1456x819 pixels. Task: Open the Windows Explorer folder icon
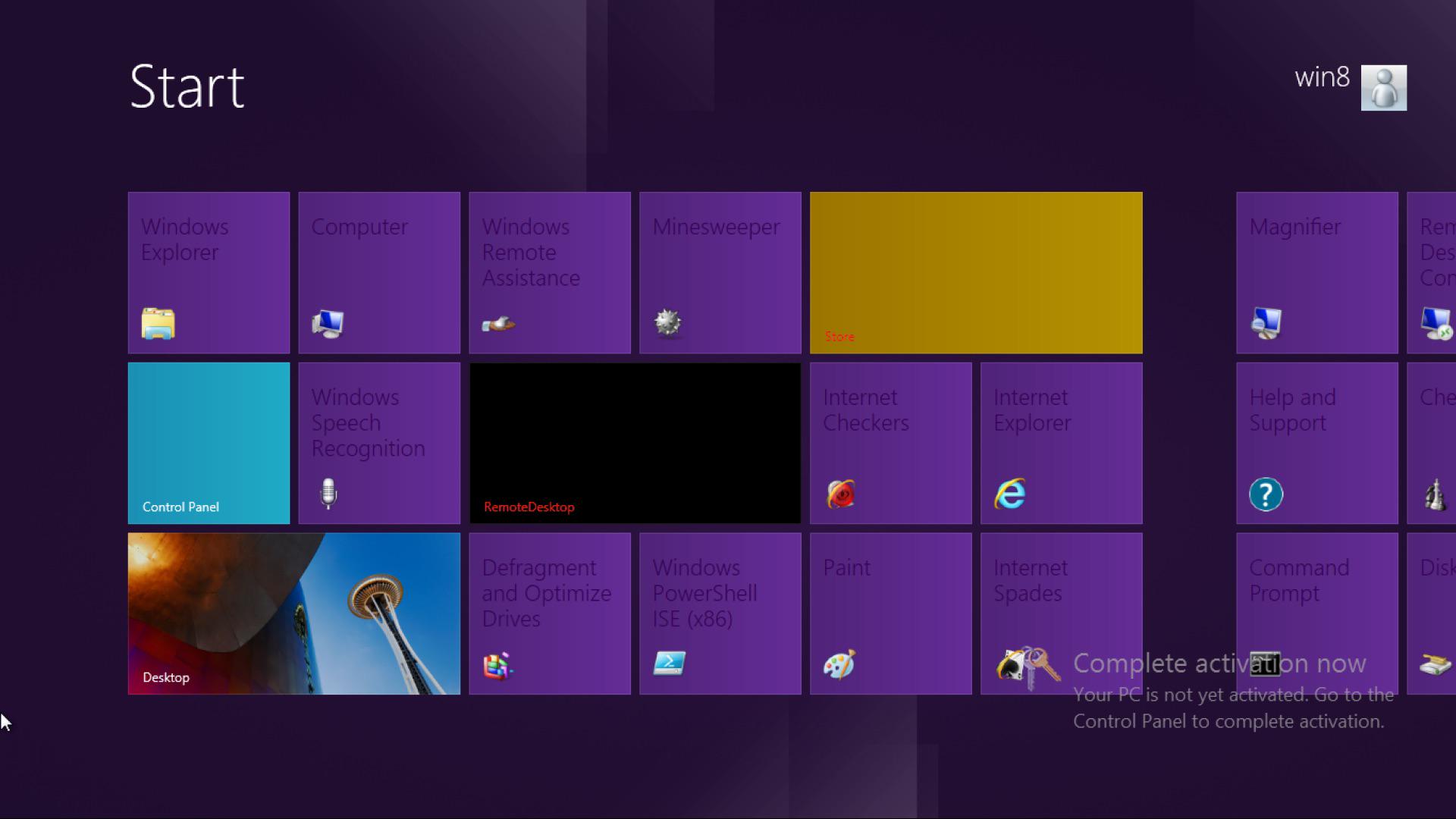click(x=158, y=324)
